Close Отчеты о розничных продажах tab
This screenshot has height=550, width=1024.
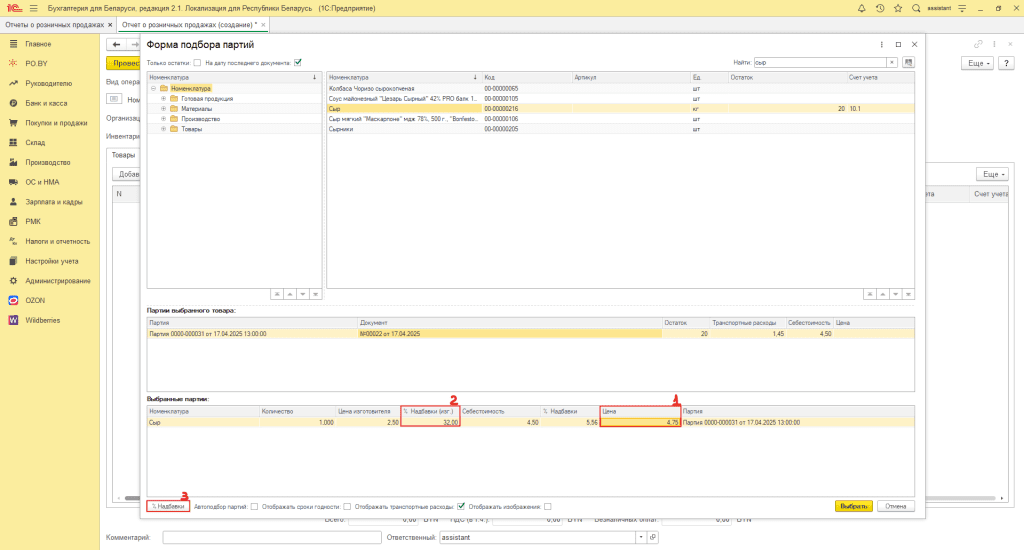click(x=110, y=25)
